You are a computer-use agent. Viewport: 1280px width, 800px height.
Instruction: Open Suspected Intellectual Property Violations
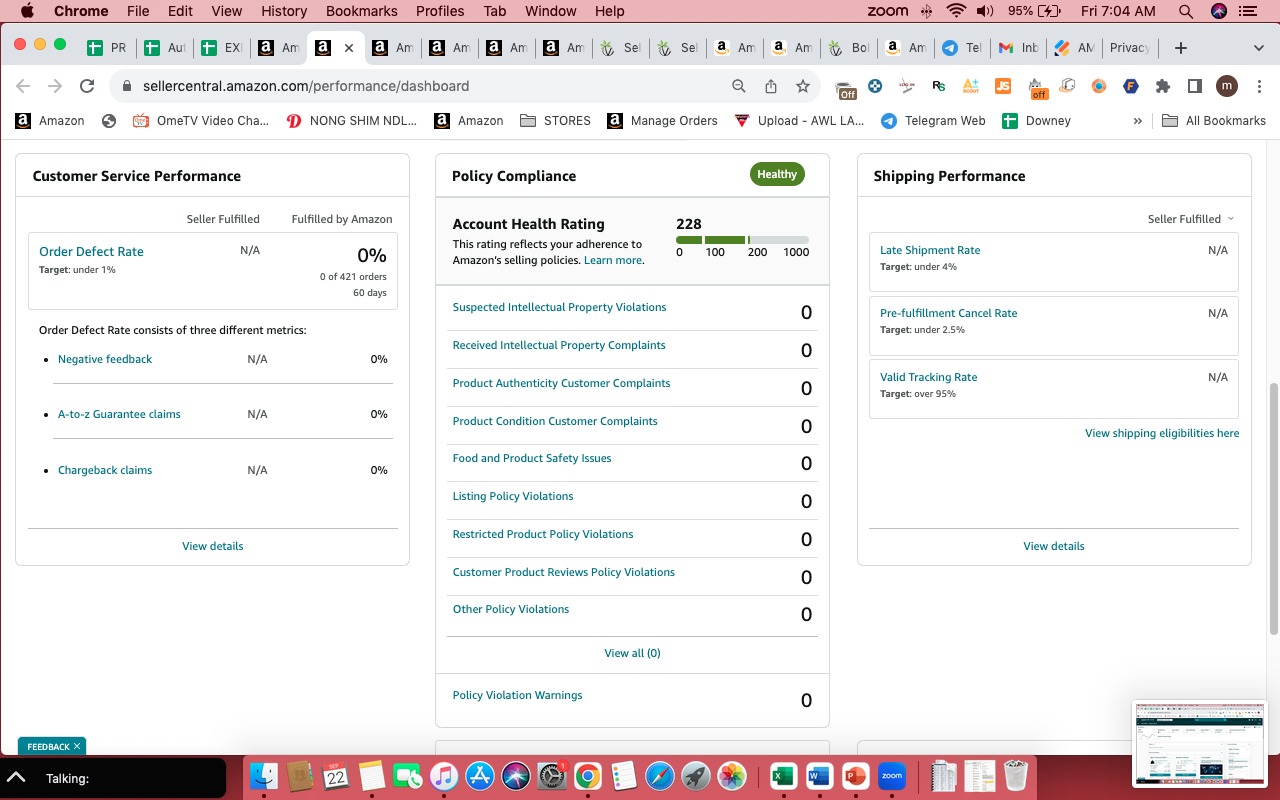tap(559, 307)
